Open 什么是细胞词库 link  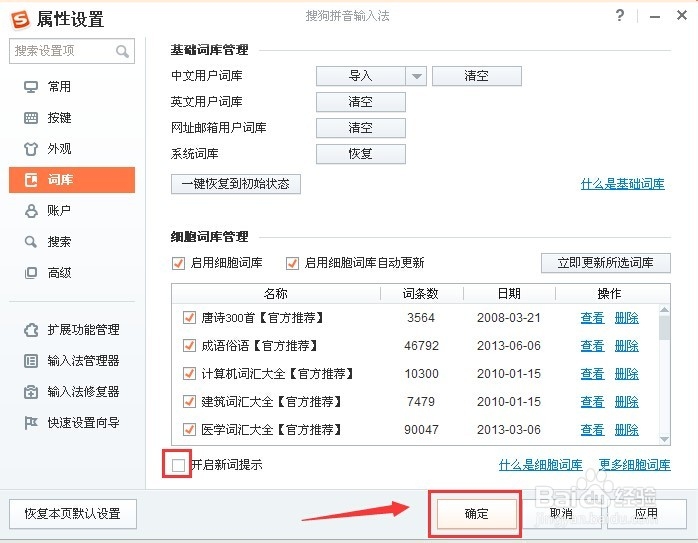[540, 465]
